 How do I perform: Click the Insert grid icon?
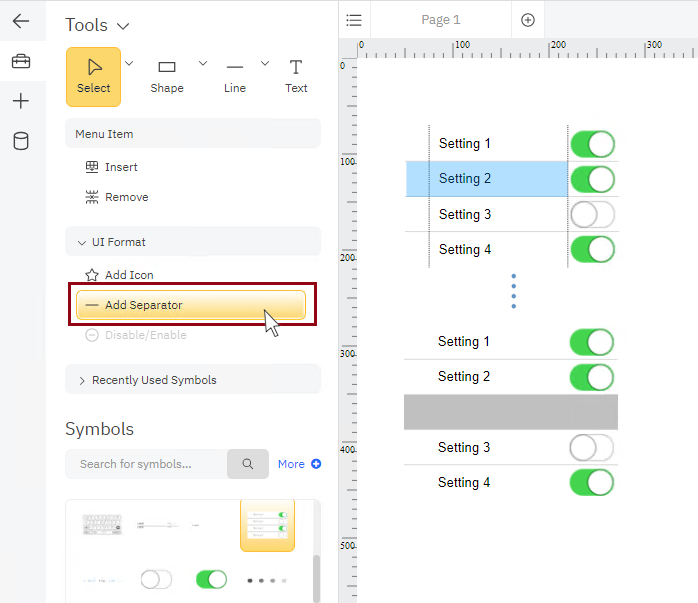click(x=92, y=167)
